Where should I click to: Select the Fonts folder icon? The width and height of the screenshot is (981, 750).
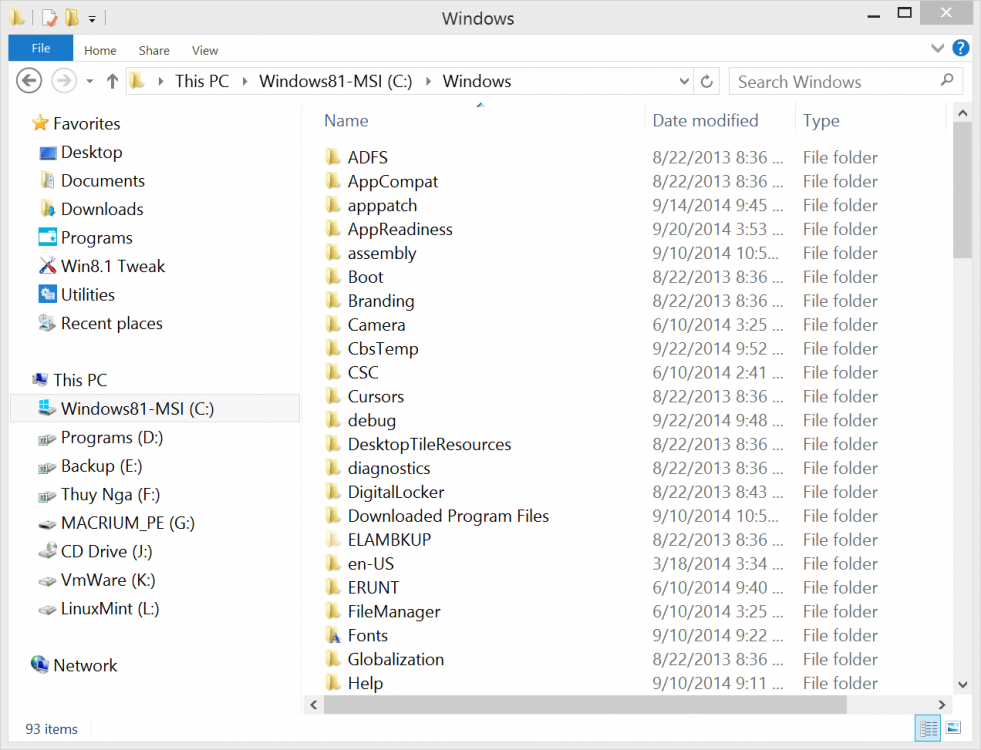(x=333, y=635)
